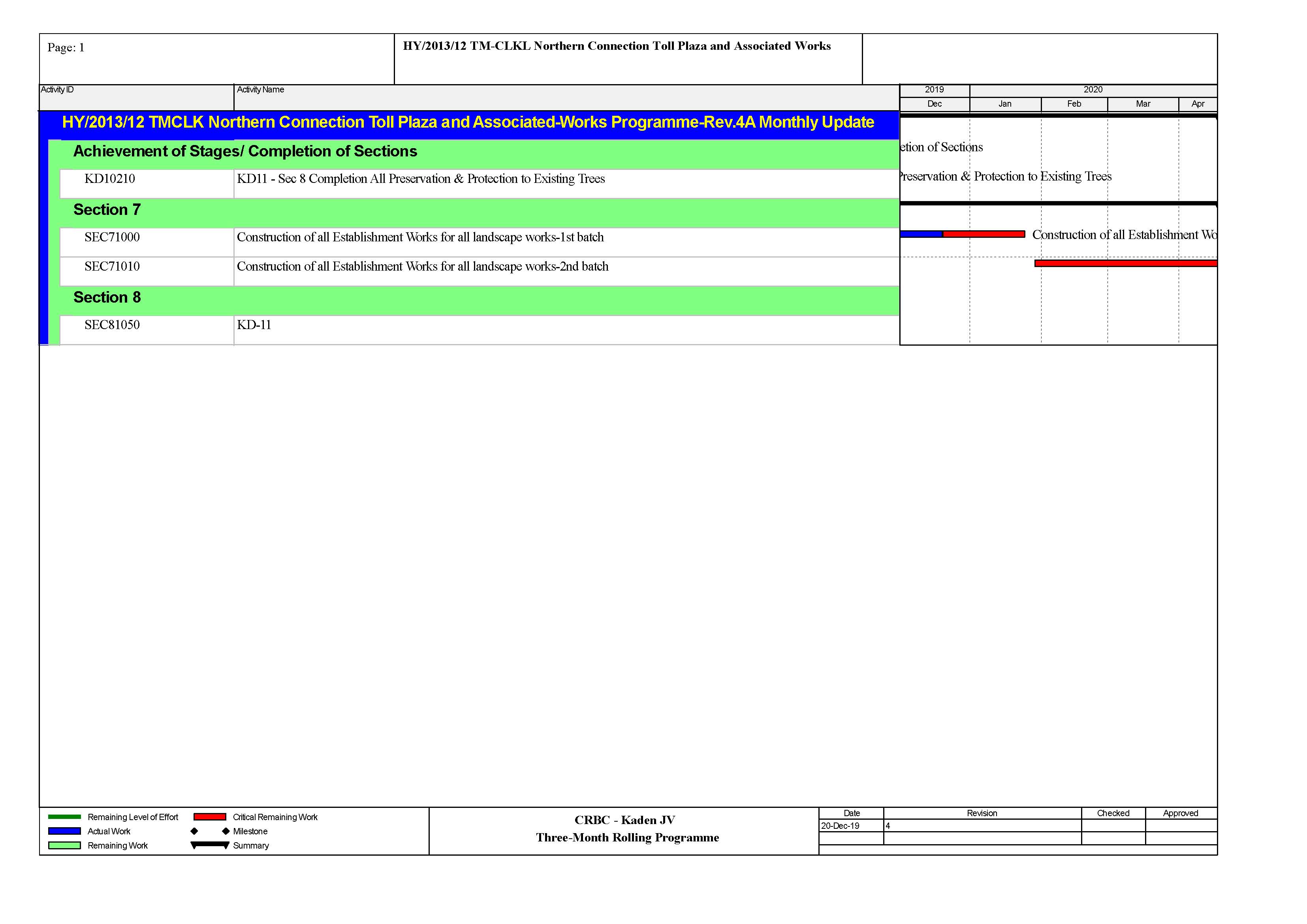Click the Gantt label 'etion of Sections'

click(942, 147)
